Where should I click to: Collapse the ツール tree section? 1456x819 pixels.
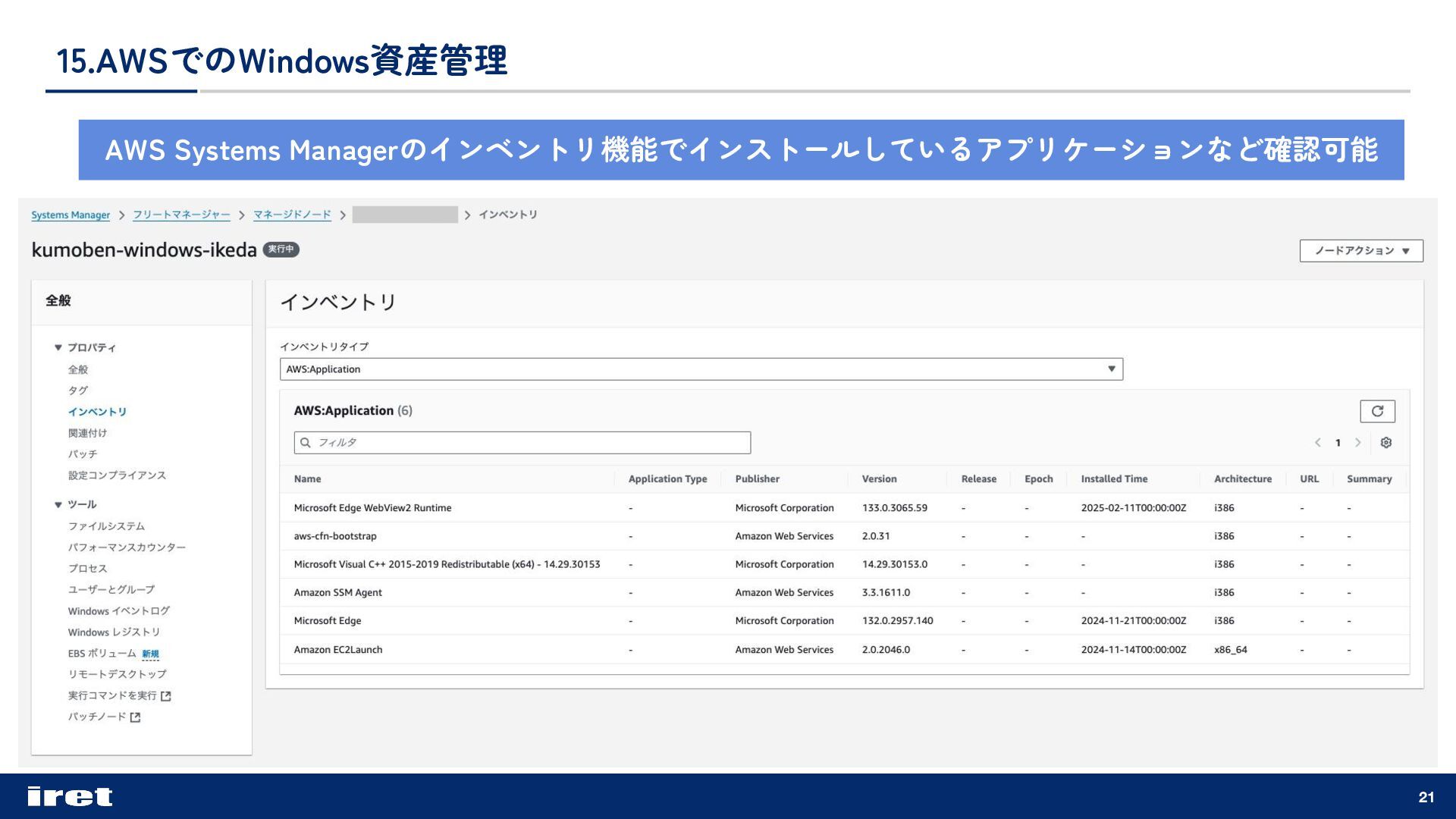[58, 505]
